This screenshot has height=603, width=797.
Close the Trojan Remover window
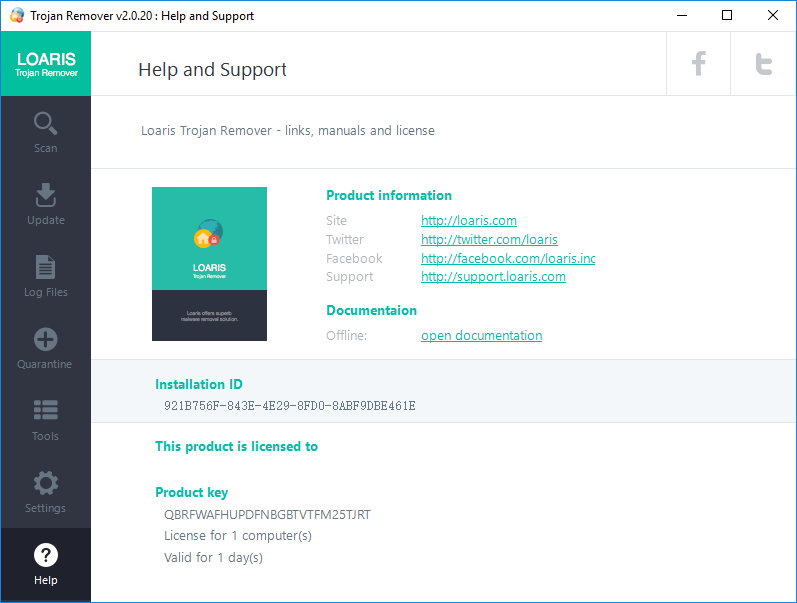773,15
